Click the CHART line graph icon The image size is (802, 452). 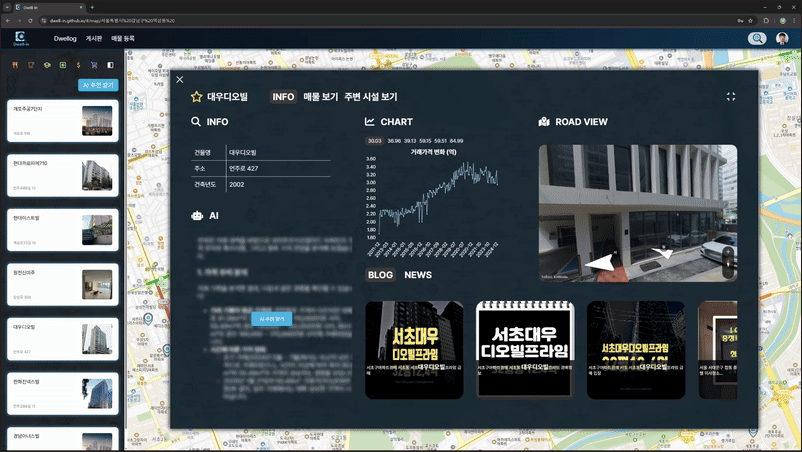[x=369, y=122]
